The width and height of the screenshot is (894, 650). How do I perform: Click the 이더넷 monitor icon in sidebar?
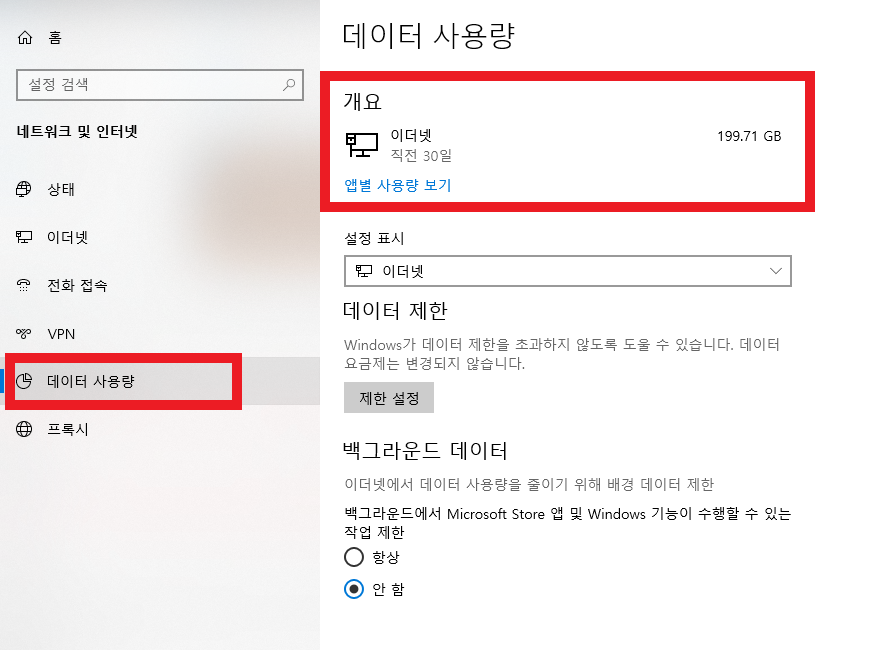pyautogui.click(x=24, y=237)
